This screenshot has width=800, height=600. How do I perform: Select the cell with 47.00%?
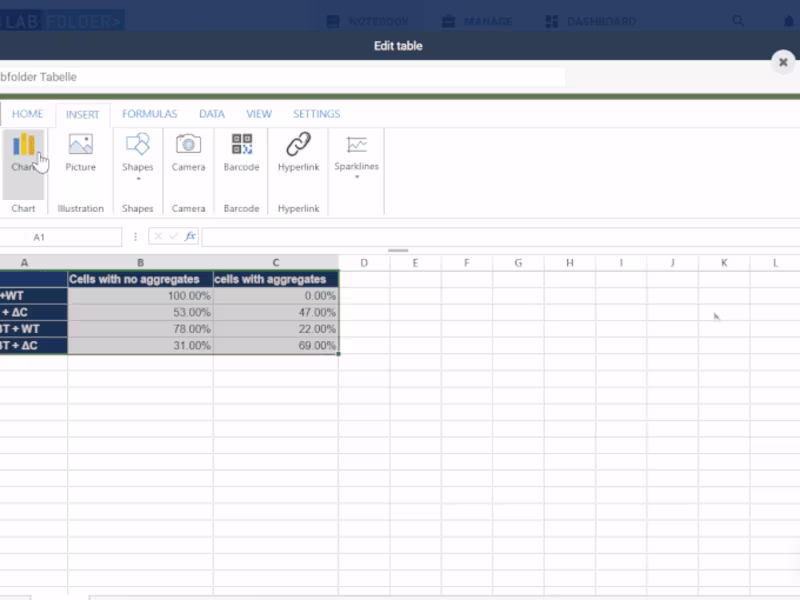(276, 312)
